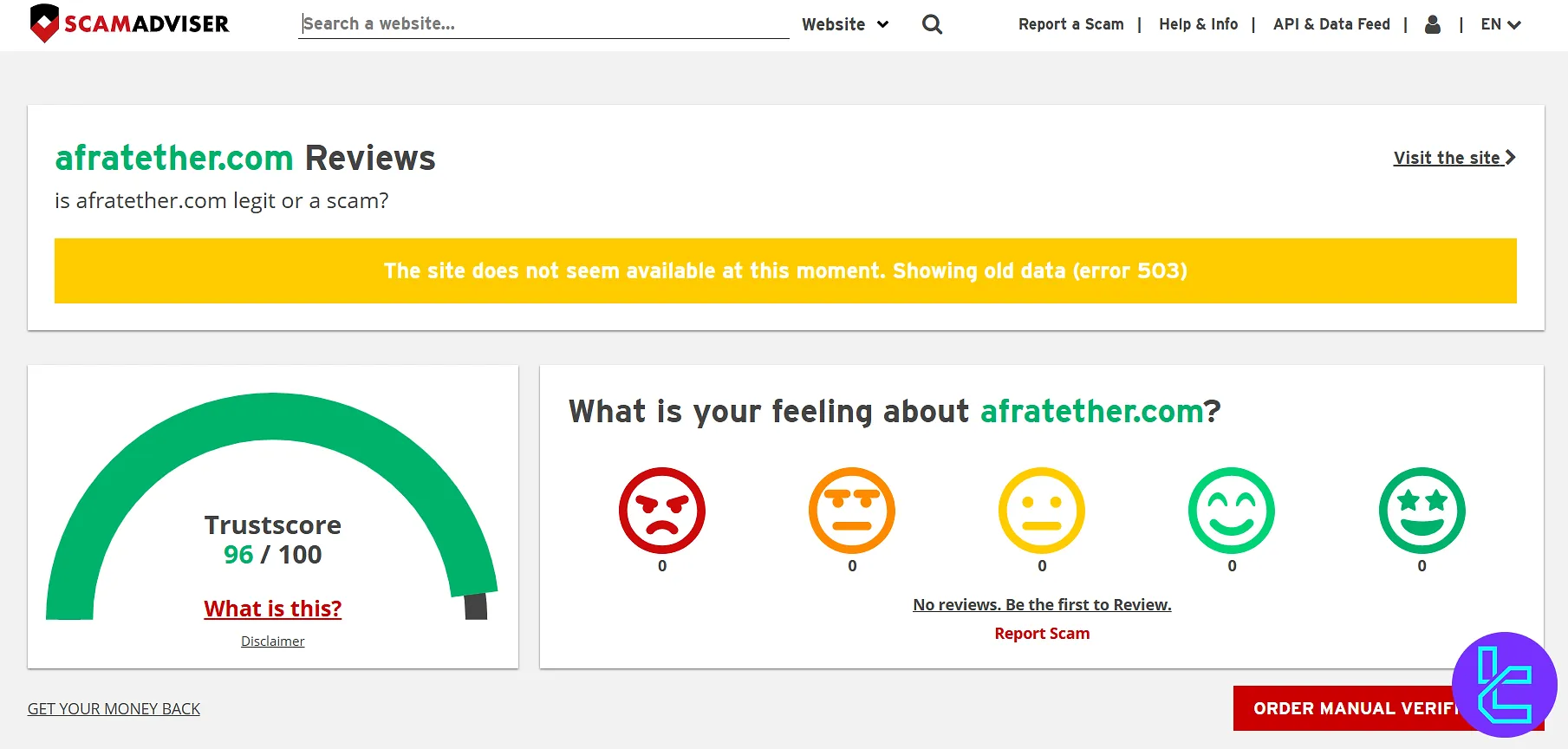This screenshot has height=749, width=1568.
Task: Open the Help & Info menu
Action: tap(1198, 24)
